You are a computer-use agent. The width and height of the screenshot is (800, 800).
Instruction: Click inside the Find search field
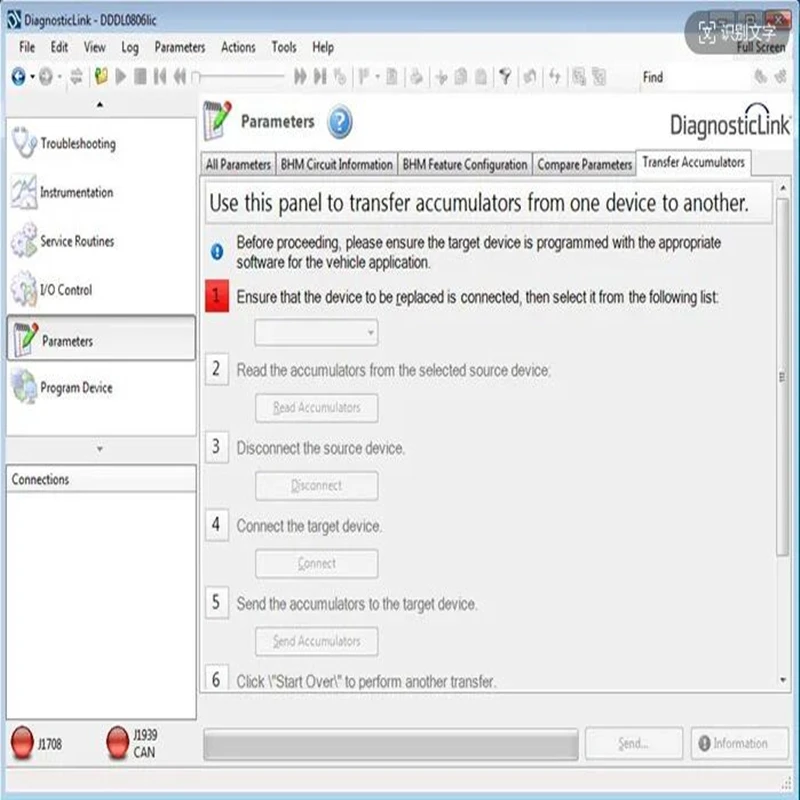pos(707,77)
